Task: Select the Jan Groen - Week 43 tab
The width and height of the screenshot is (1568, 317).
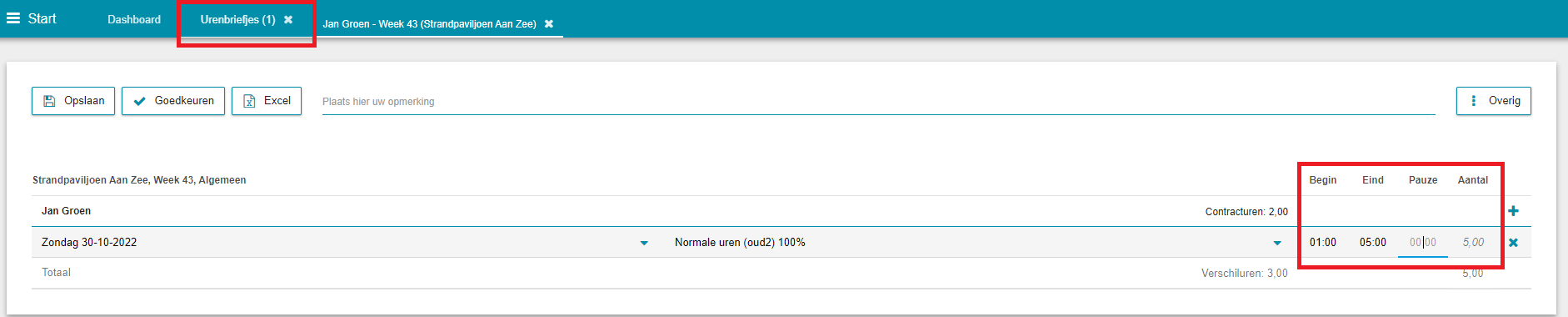Action: [x=429, y=24]
